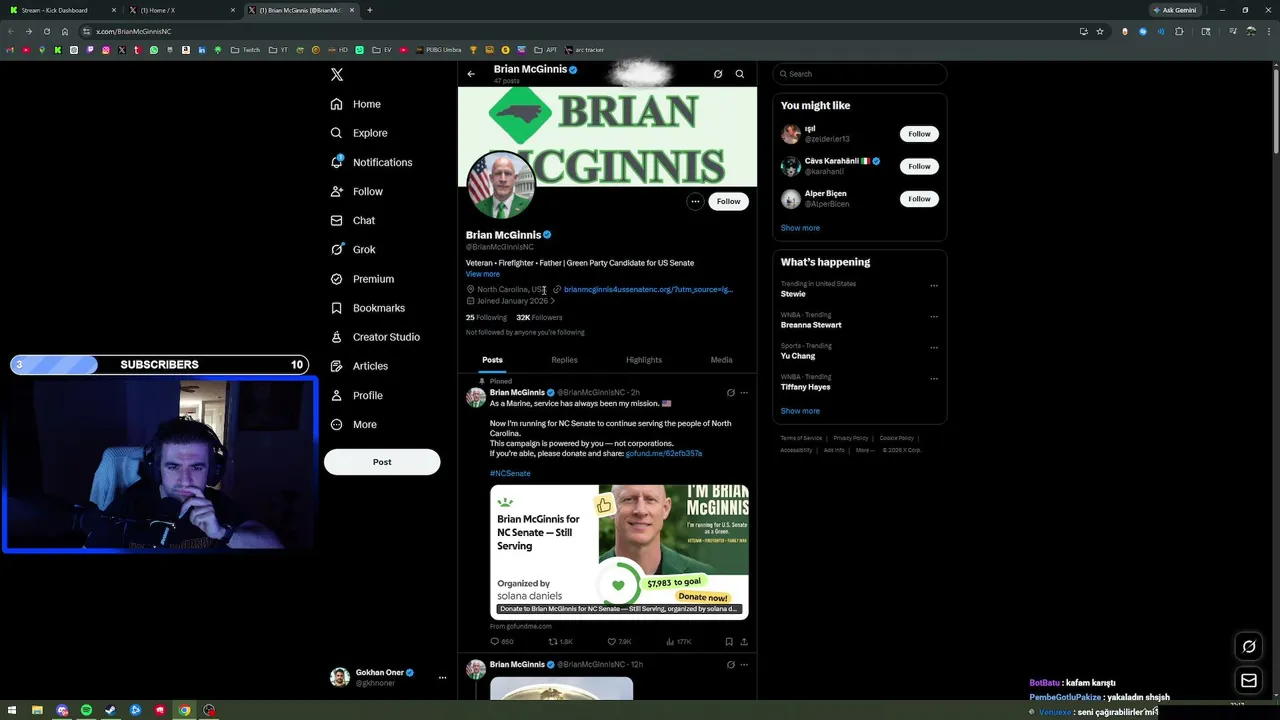Open the 25 Following list

pyautogui.click(x=486, y=317)
